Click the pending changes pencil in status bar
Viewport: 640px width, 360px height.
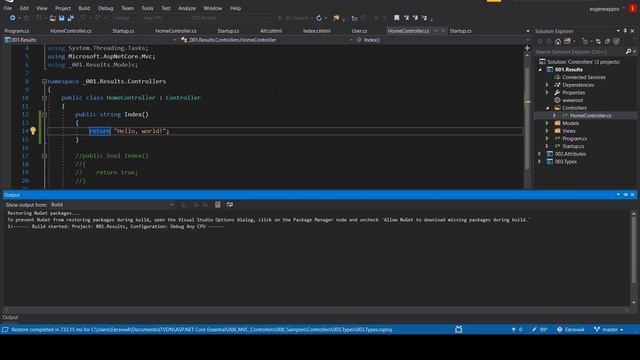(x=539, y=329)
